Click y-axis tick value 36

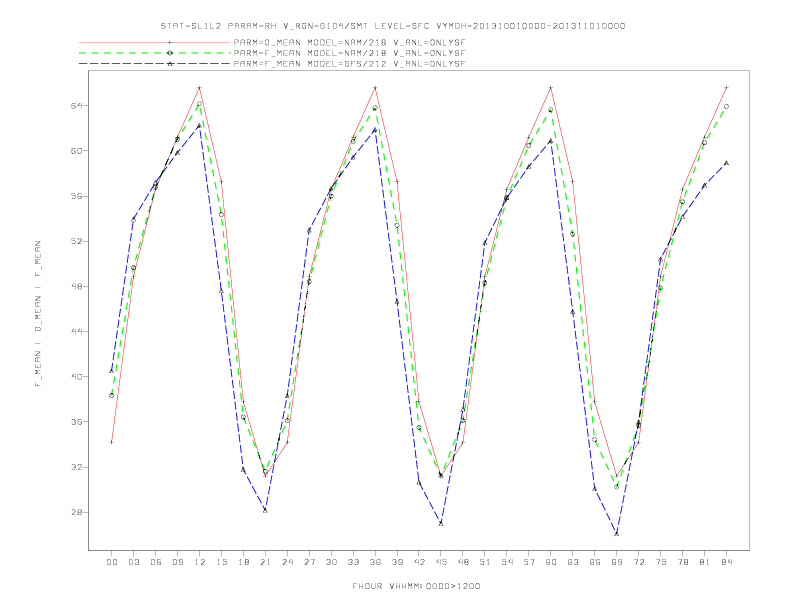click(x=77, y=422)
